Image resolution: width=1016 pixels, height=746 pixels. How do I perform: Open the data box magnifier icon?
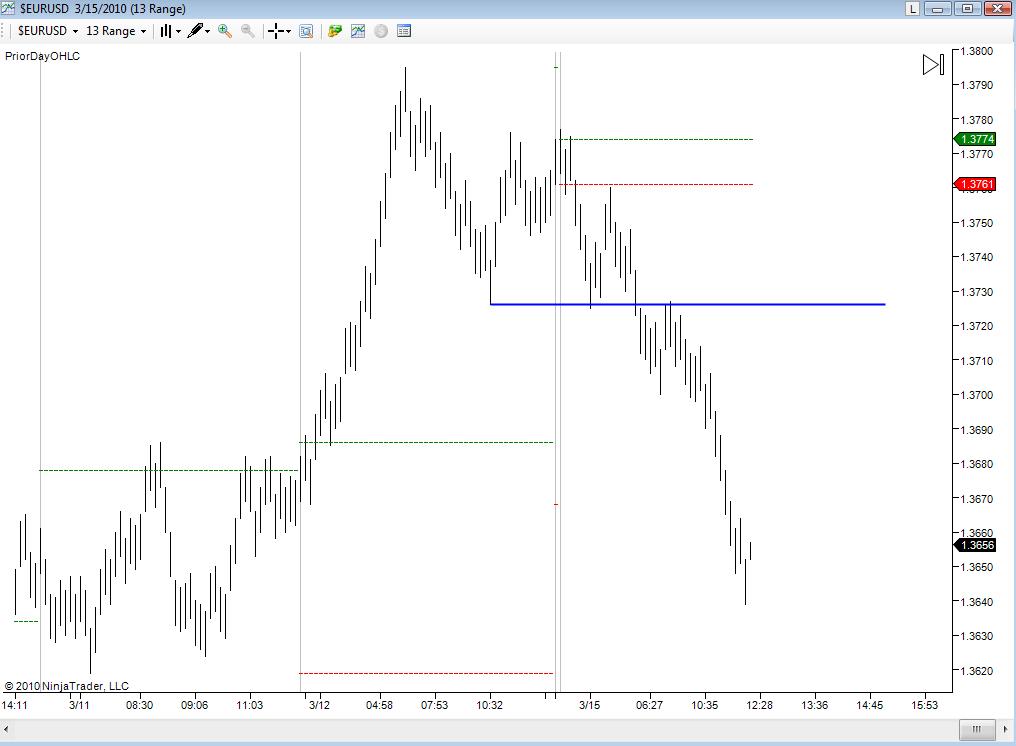coord(306,31)
